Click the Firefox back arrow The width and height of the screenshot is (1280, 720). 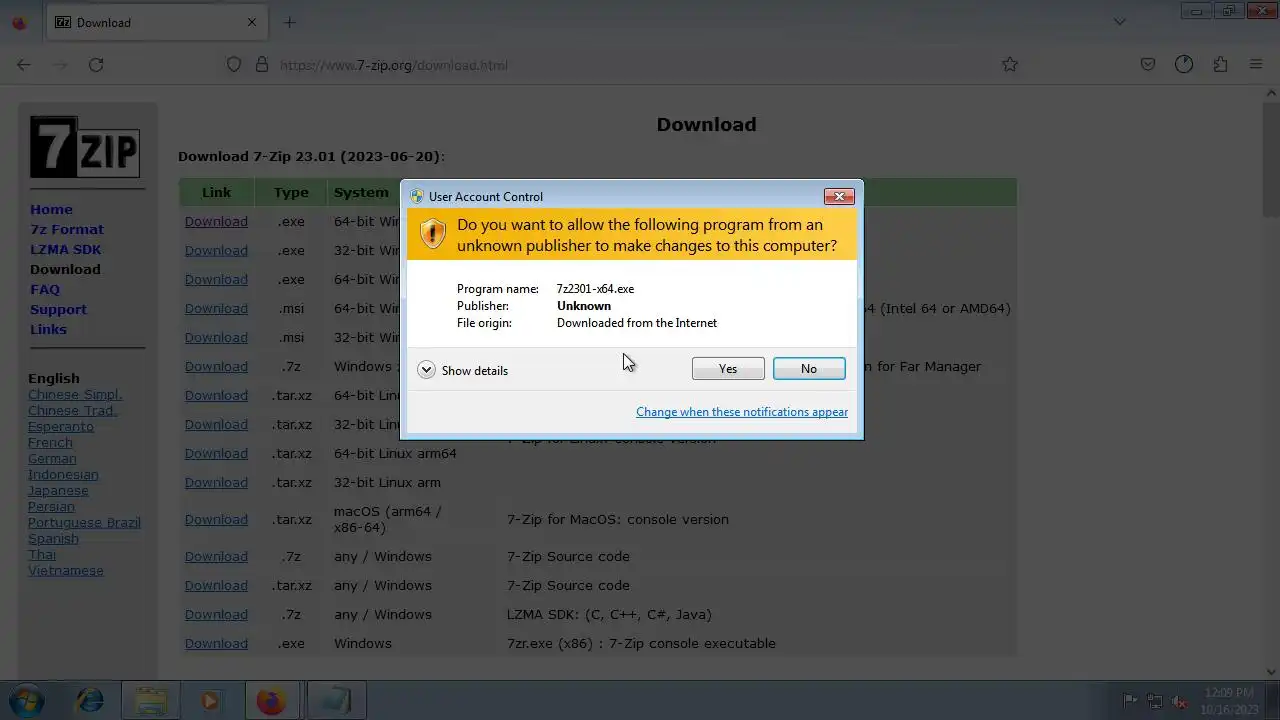(24, 64)
